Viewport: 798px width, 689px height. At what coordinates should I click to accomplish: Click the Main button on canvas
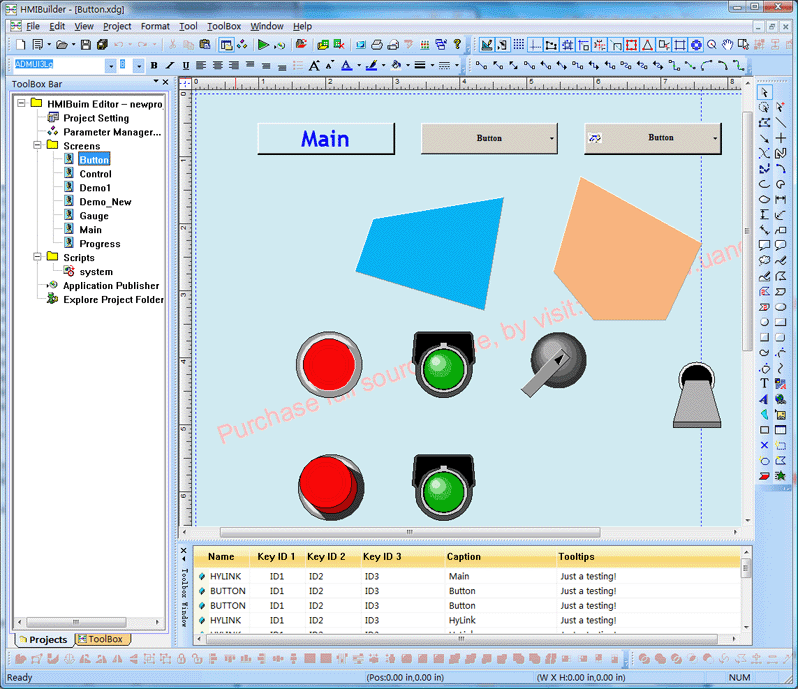click(326, 139)
